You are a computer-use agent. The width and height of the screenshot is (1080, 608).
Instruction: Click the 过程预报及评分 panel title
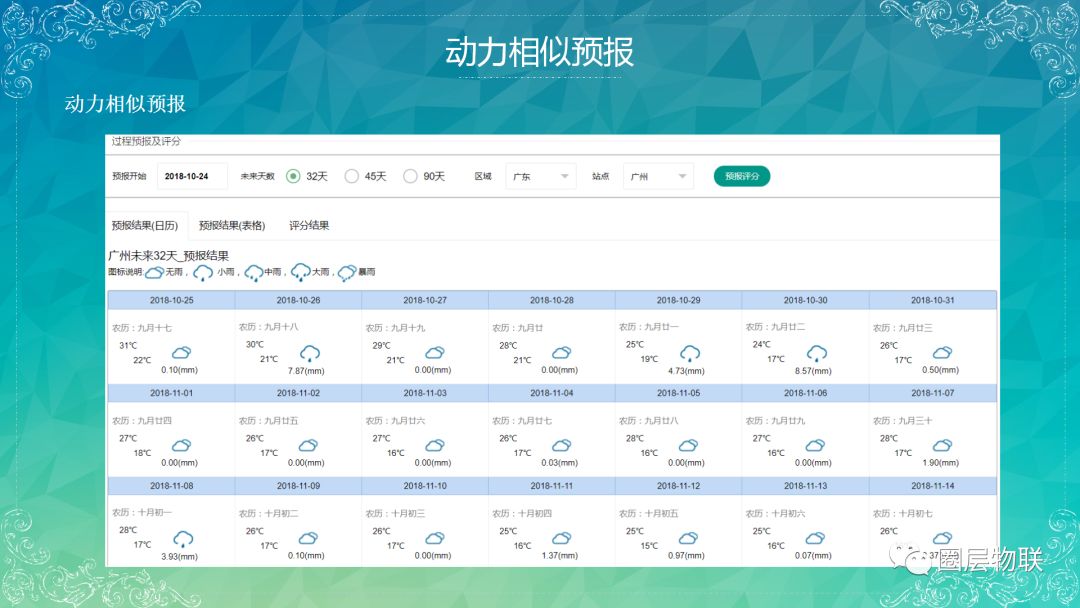(x=146, y=141)
